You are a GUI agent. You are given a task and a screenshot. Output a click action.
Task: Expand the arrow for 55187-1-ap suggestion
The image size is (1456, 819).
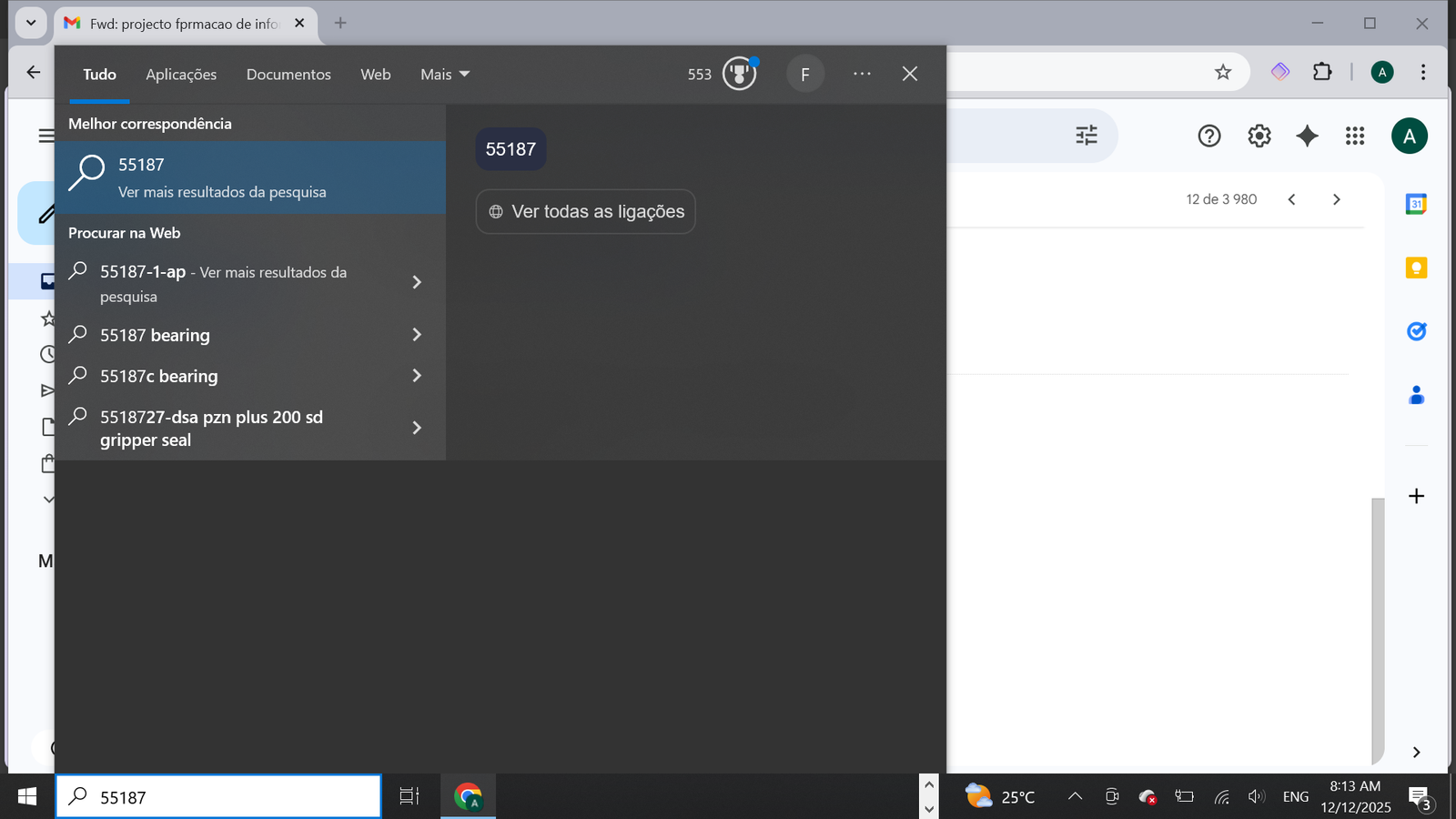coord(417,282)
